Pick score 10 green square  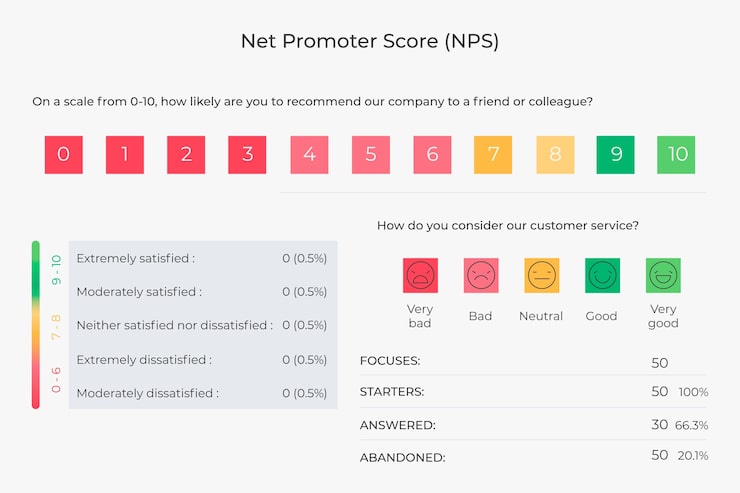(677, 155)
